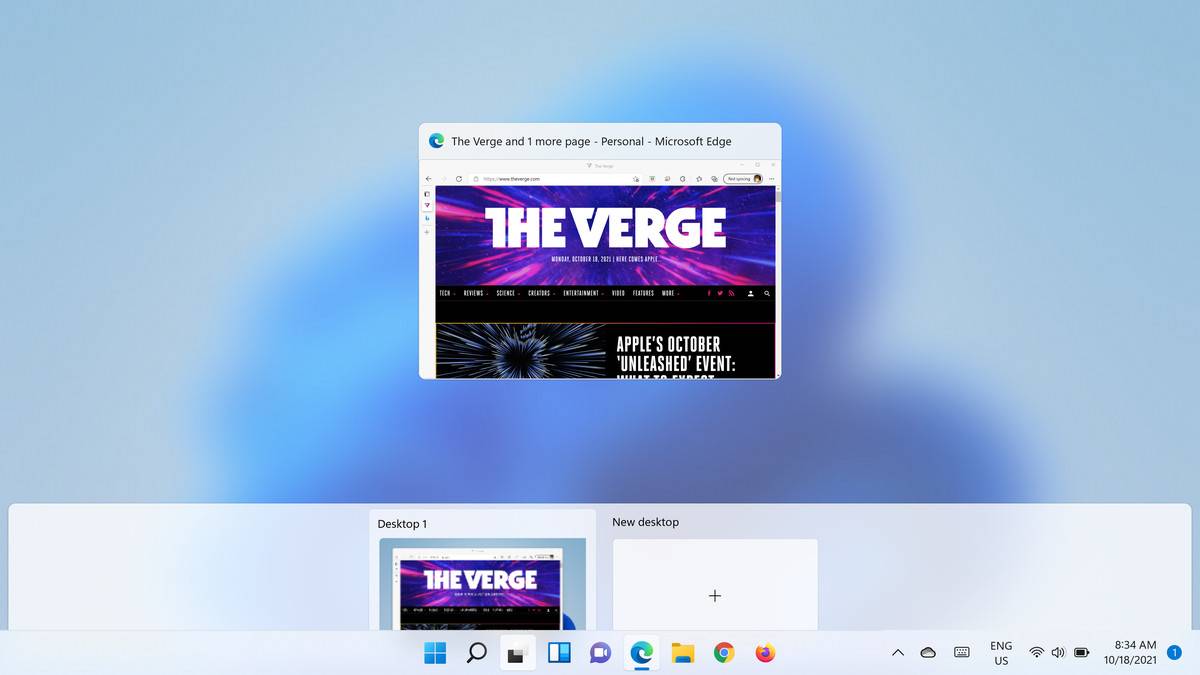The width and height of the screenshot is (1200, 675).
Task: Open the ENG US language switcher
Action: [1001, 653]
